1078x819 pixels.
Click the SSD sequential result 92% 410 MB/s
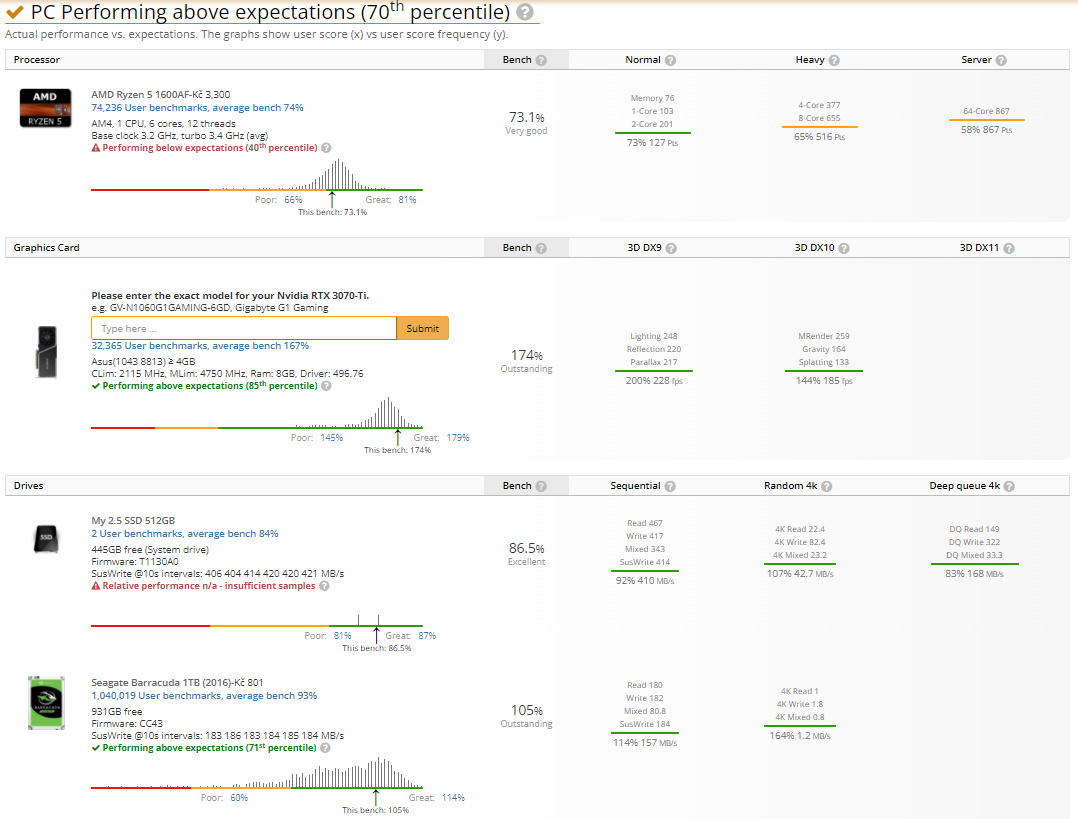coord(645,581)
